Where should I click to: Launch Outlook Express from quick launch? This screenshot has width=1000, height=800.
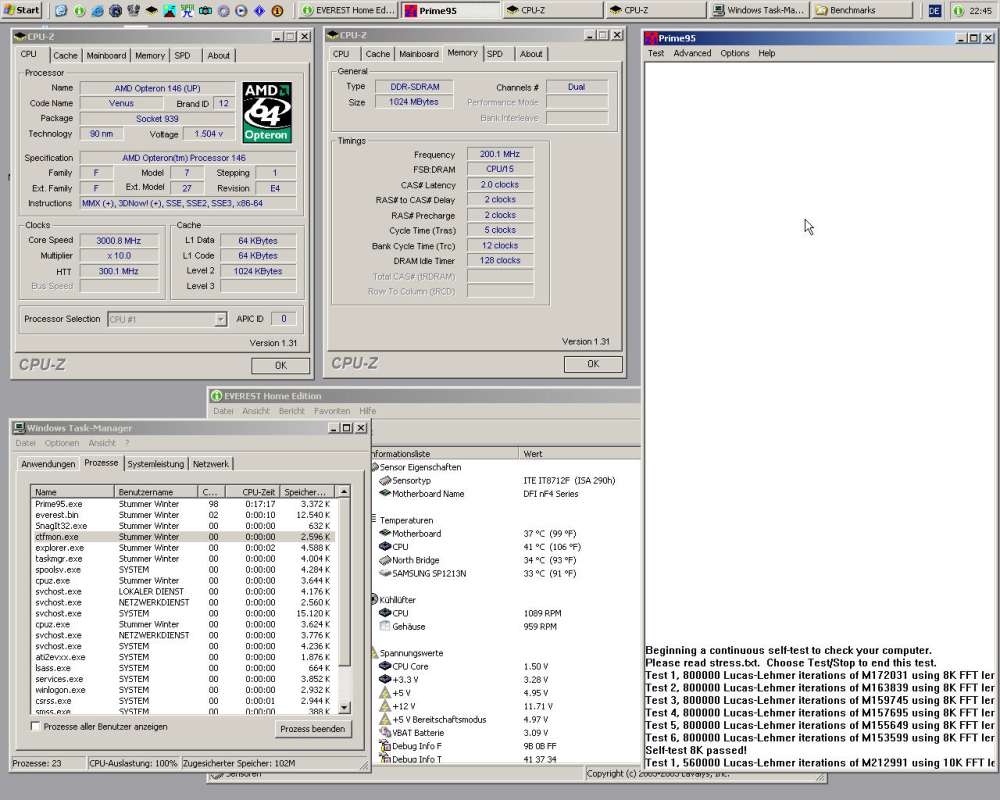click(61, 10)
